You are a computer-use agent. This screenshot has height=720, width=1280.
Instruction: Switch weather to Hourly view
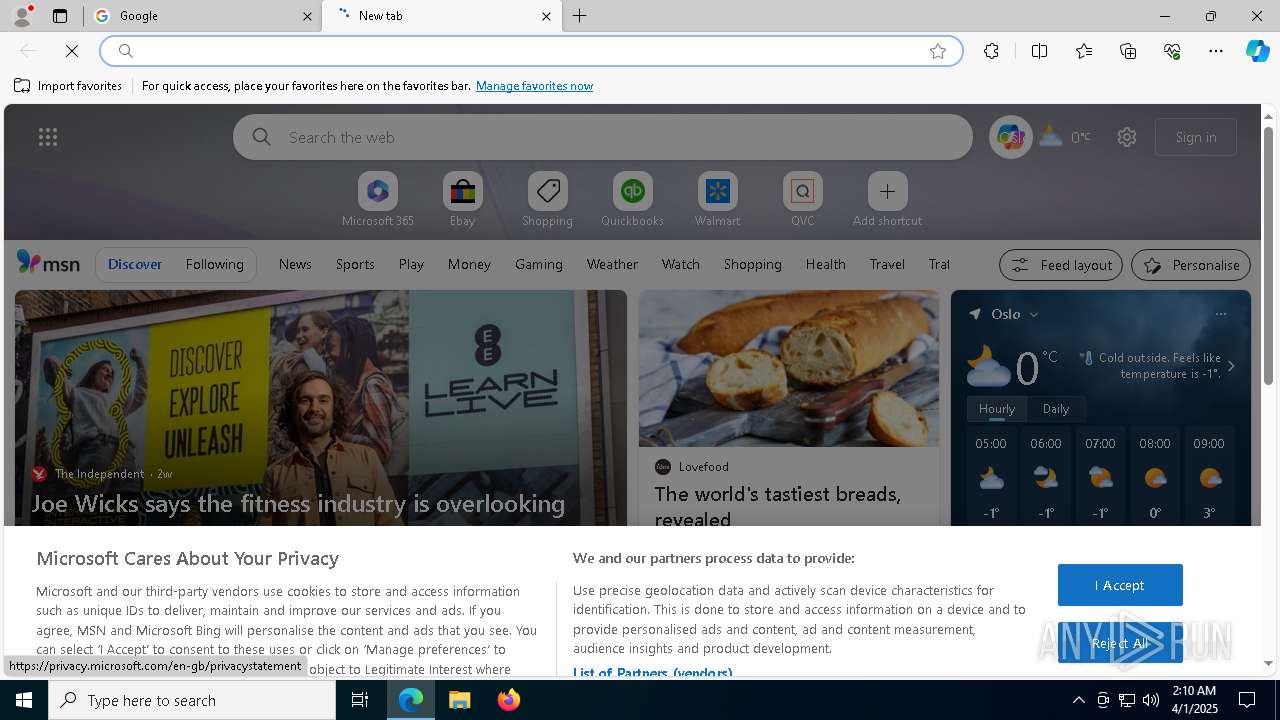[997, 409]
